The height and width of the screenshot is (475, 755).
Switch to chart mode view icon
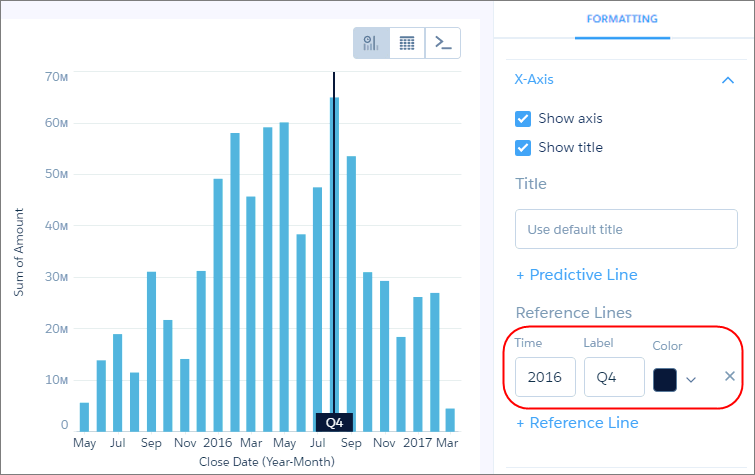(x=371, y=43)
